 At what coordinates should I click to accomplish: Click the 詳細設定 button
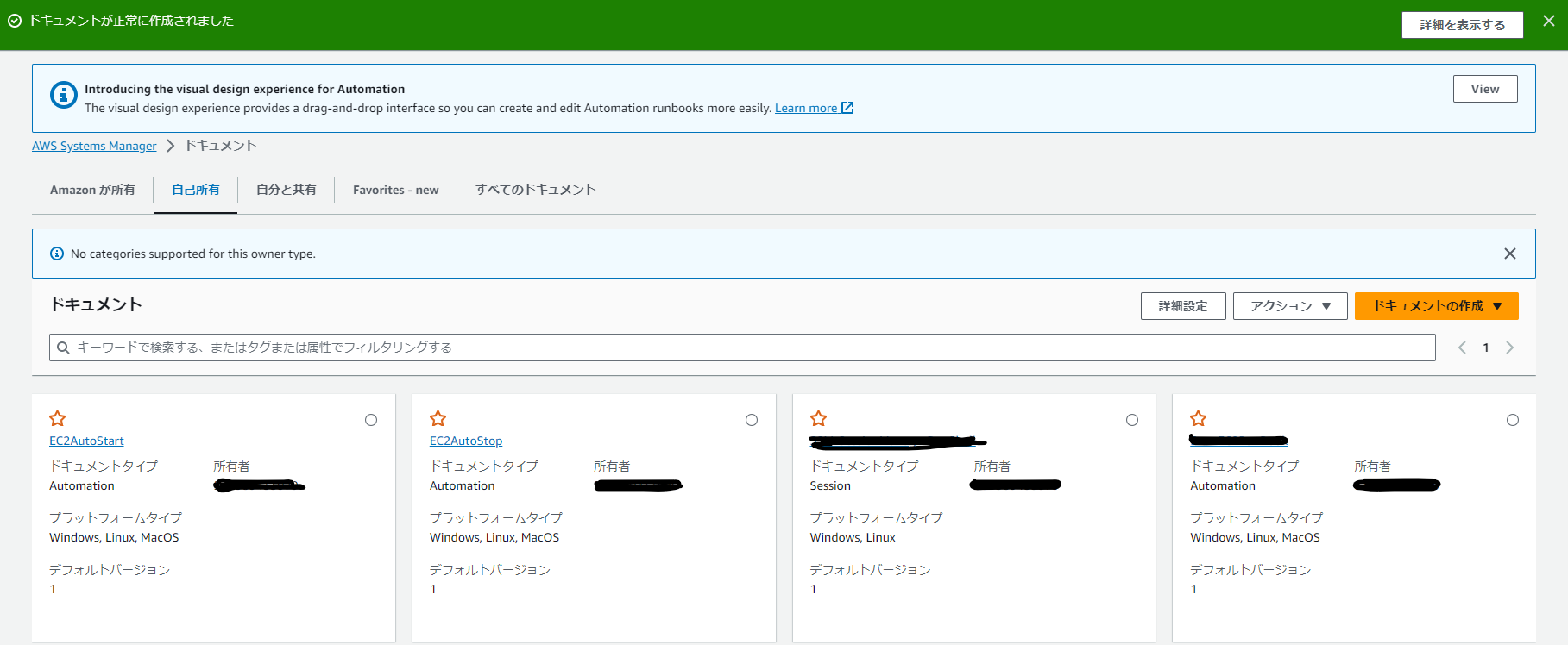1183,306
